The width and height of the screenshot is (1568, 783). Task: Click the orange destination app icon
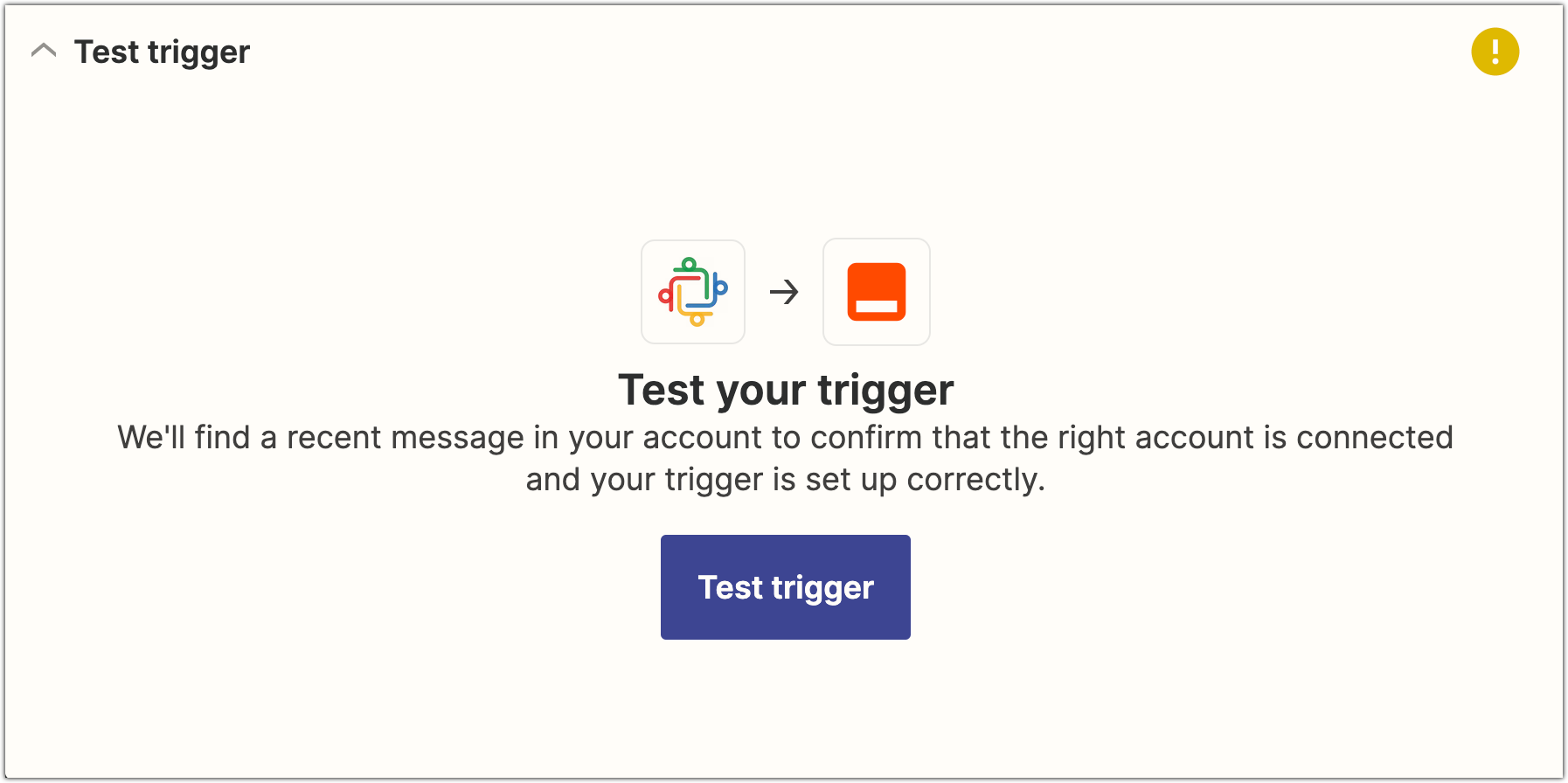(877, 292)
